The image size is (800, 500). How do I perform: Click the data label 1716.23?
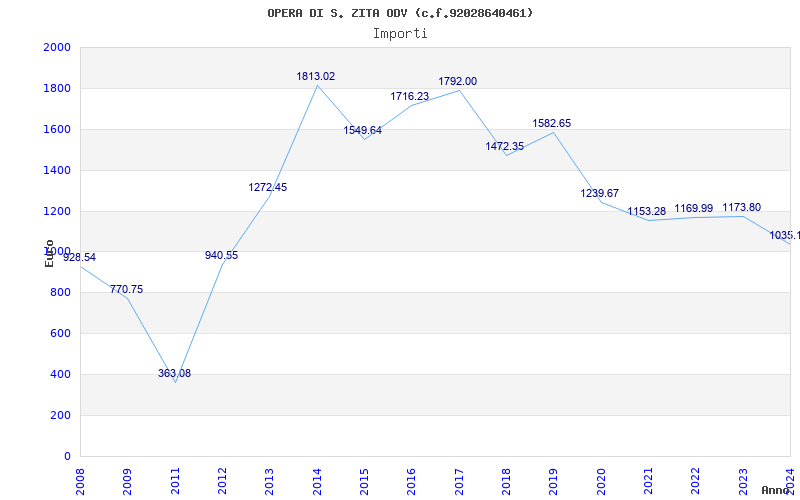point(410,96)
